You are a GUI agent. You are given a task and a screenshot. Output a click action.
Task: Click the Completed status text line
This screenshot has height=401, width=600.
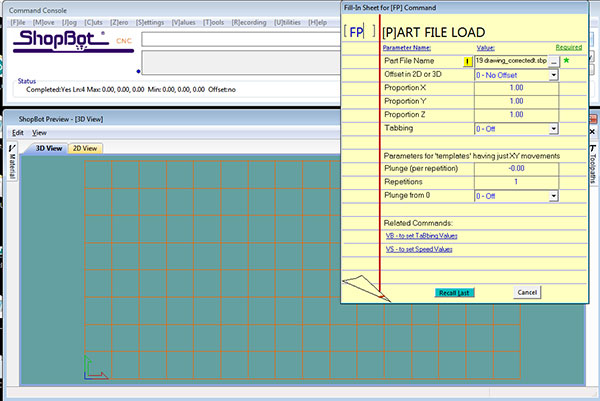coord(131,90)
